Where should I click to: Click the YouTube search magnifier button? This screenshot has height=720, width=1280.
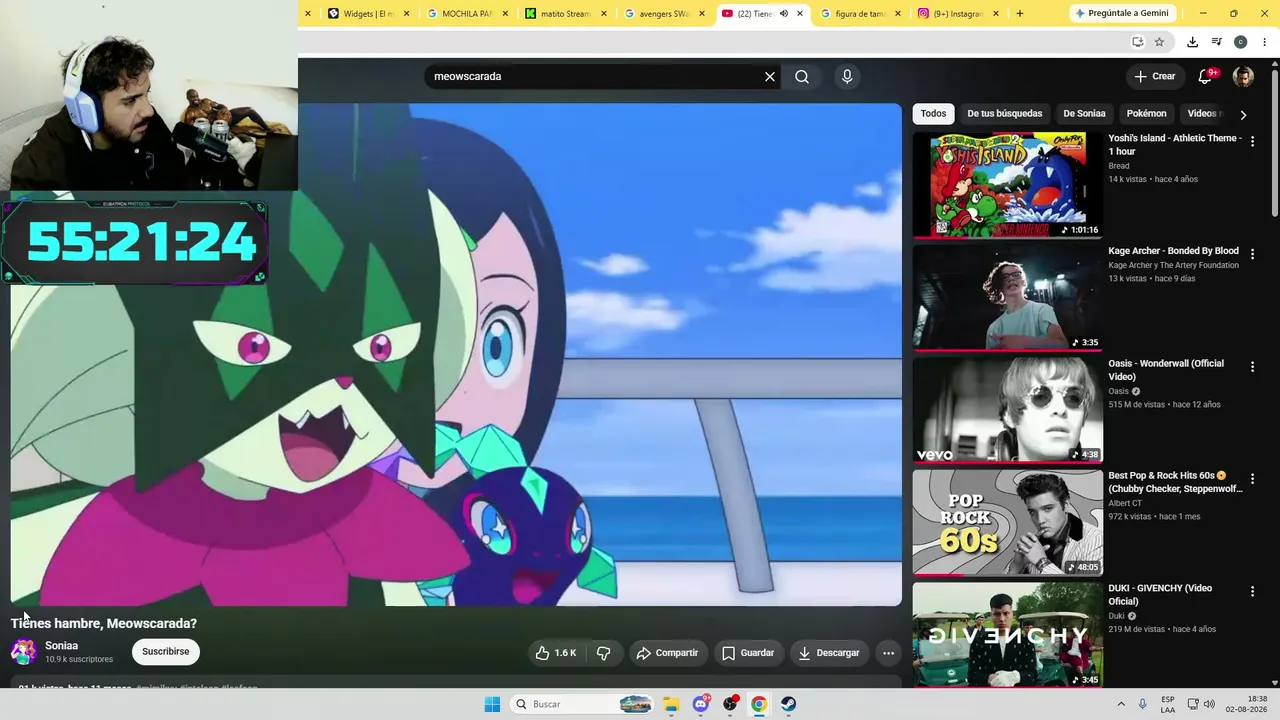pos(802,77)
